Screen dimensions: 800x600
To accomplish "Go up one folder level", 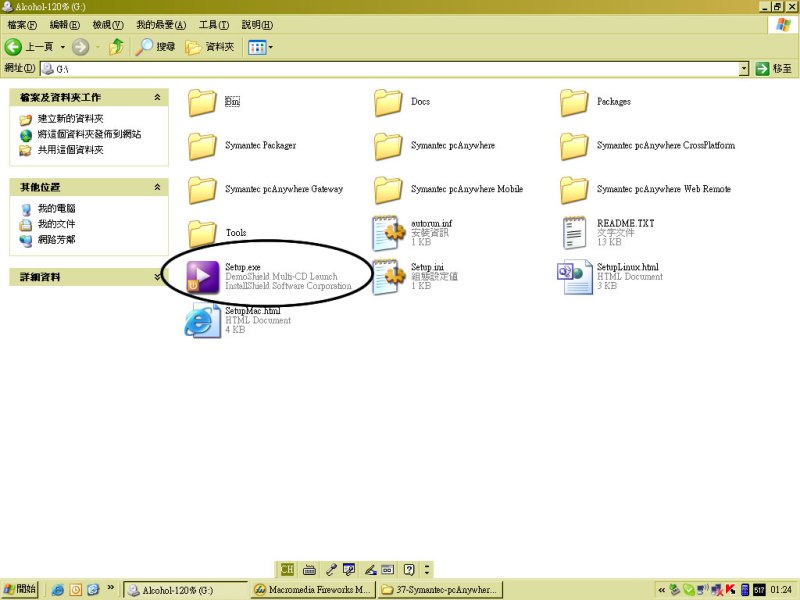I will point(117,47).
